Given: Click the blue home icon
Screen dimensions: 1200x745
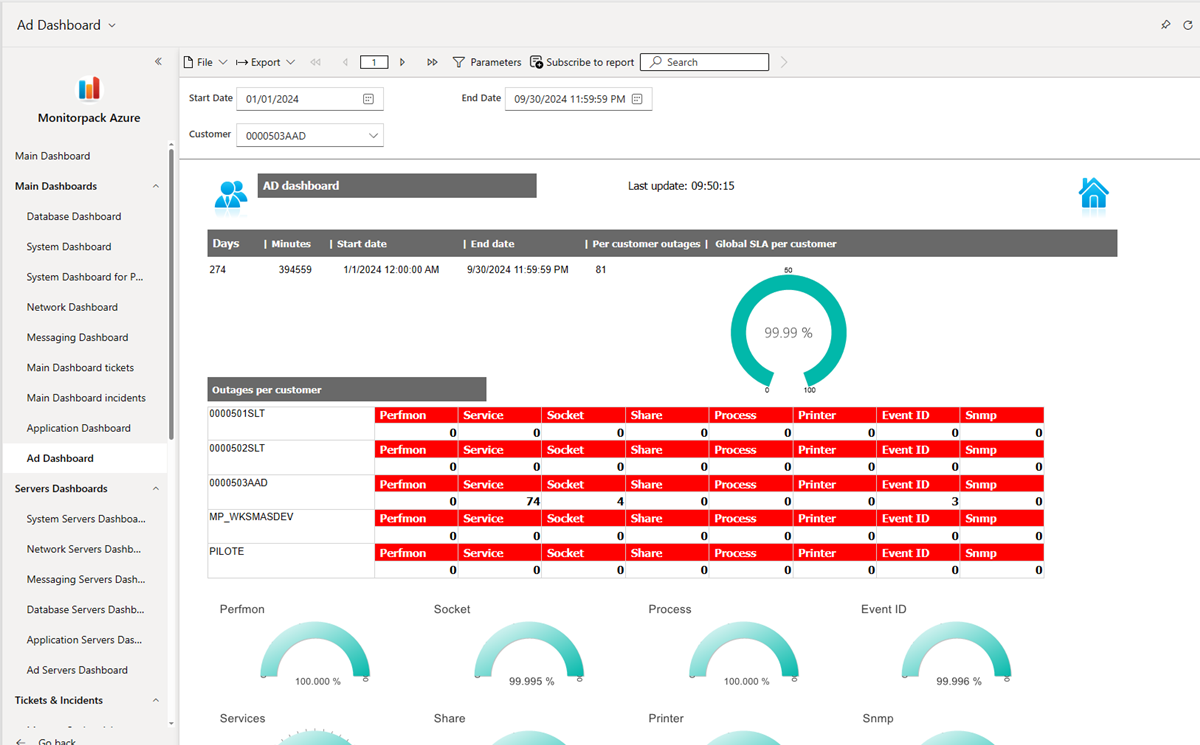Looking at the screenshot, I should [1093, 192].
